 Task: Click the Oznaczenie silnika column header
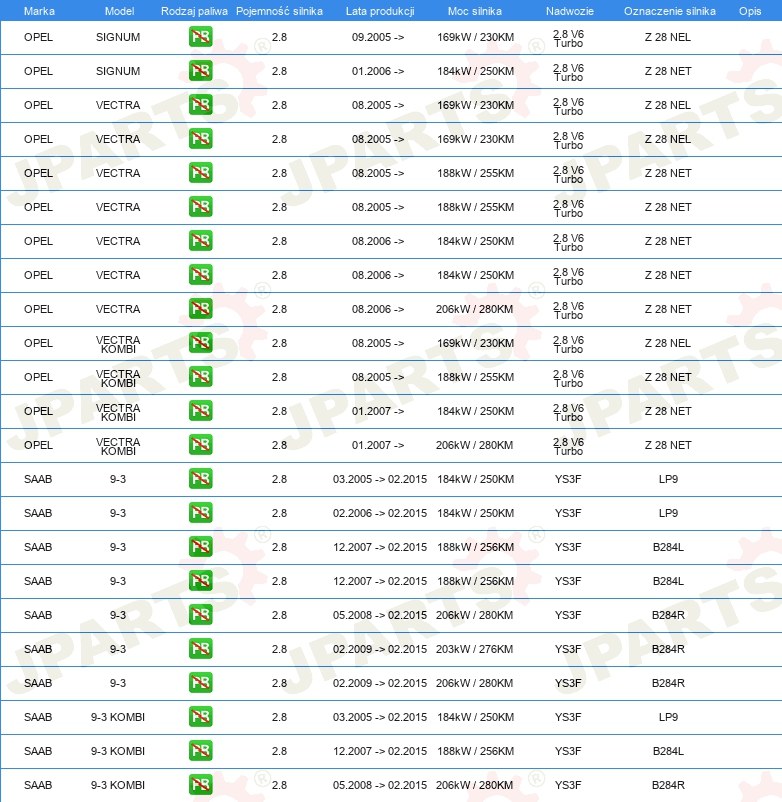coord(668,10)
